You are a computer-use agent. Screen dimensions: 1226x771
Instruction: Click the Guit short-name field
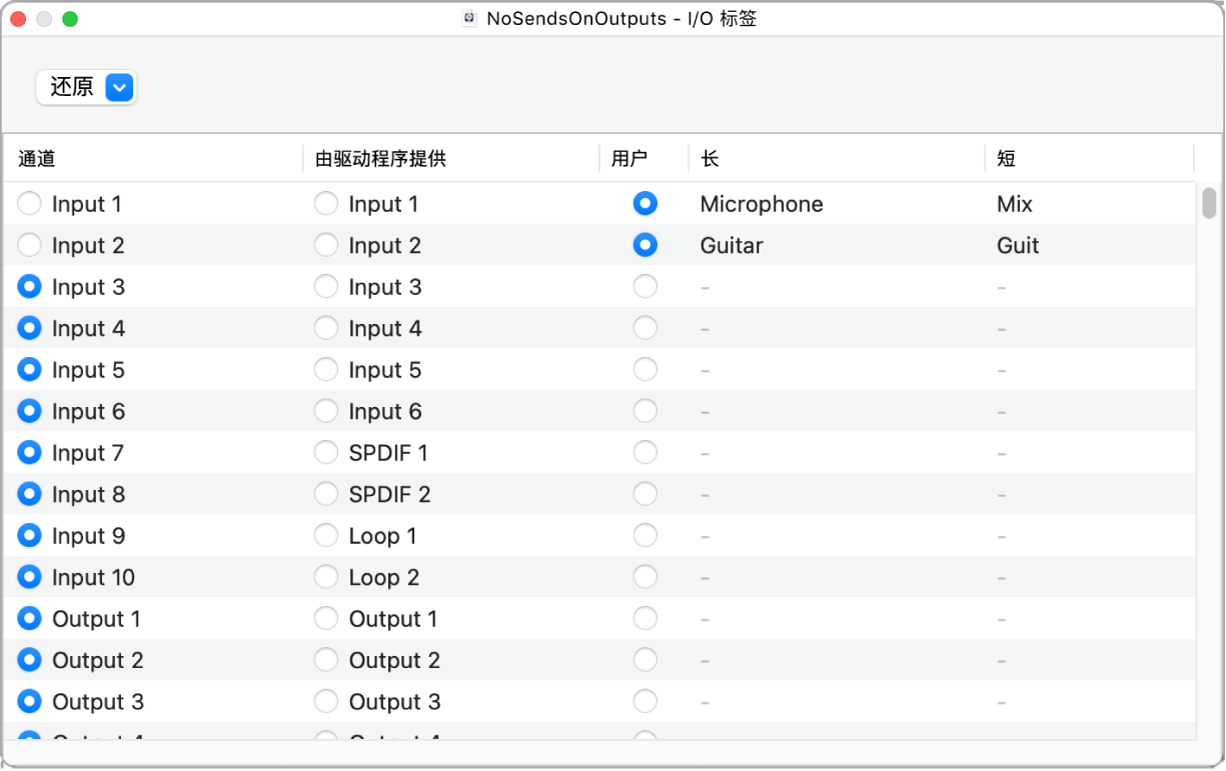[x=1016, y=245]
